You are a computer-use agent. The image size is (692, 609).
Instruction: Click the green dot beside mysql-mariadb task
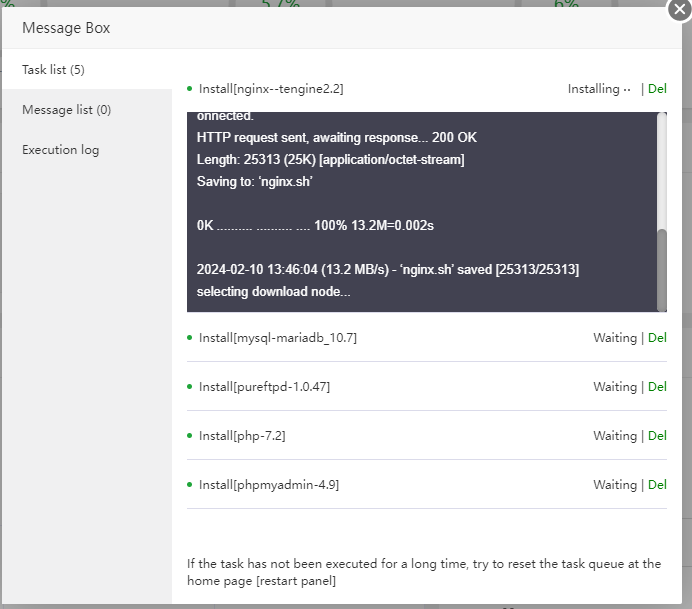tap(190, 338)
